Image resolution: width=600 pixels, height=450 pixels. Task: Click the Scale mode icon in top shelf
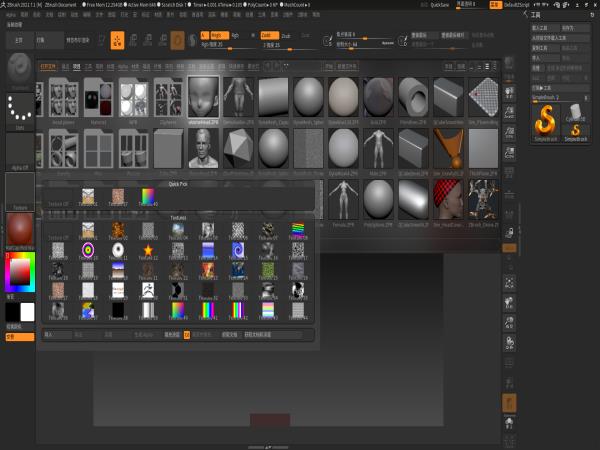pyautogui.click(x=148, y=41)
